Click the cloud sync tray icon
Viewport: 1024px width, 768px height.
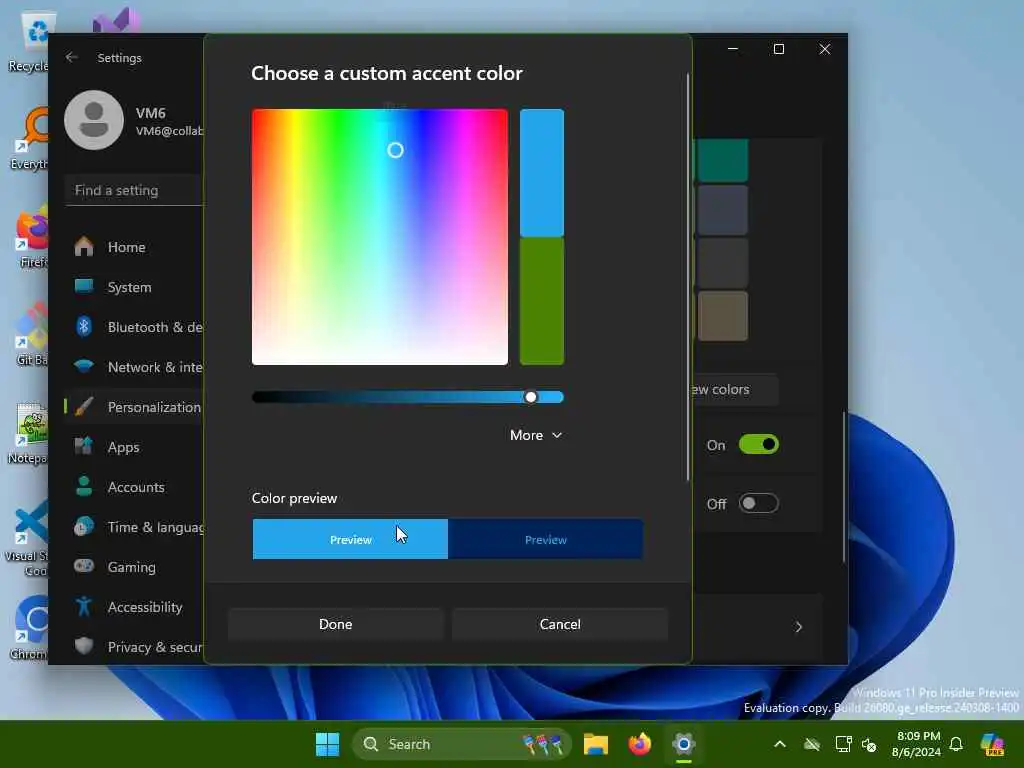(x=812, y=744)
